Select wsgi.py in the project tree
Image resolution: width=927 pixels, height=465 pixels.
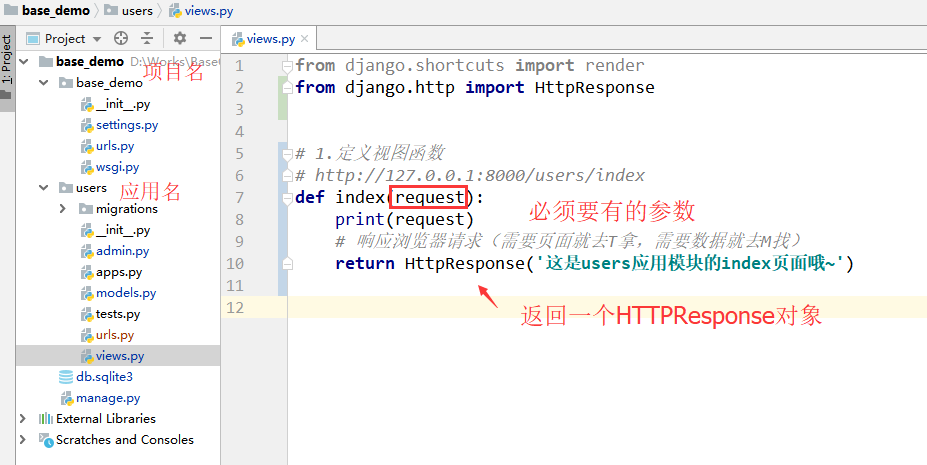coord(118,167)
